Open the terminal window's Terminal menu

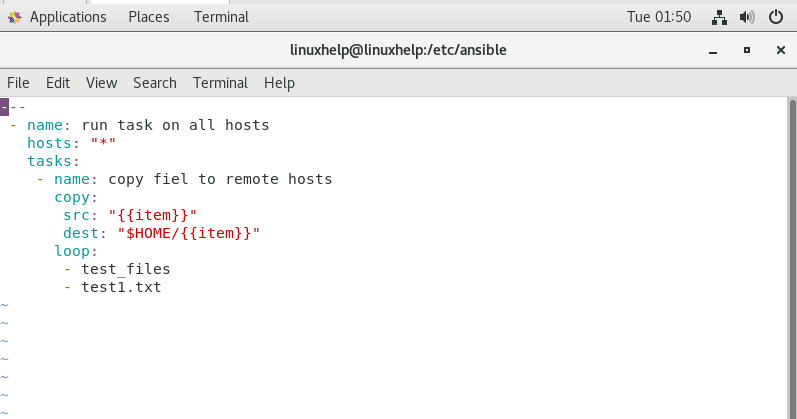point(220,83)
